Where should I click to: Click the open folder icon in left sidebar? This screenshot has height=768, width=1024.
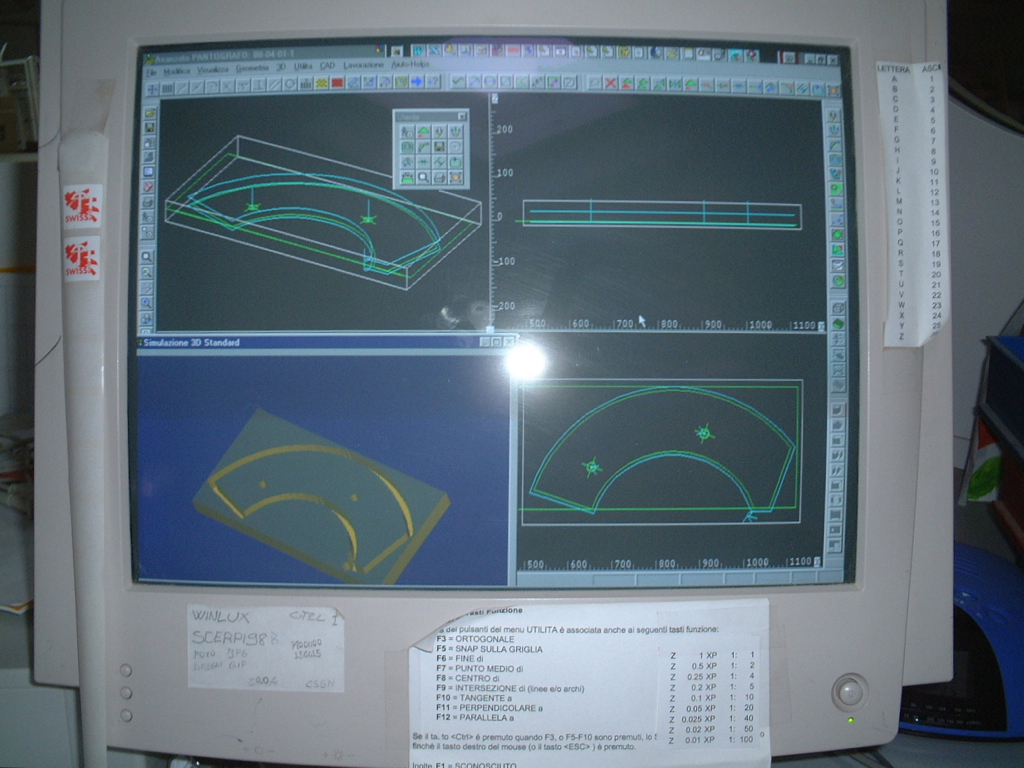point(150,113)
